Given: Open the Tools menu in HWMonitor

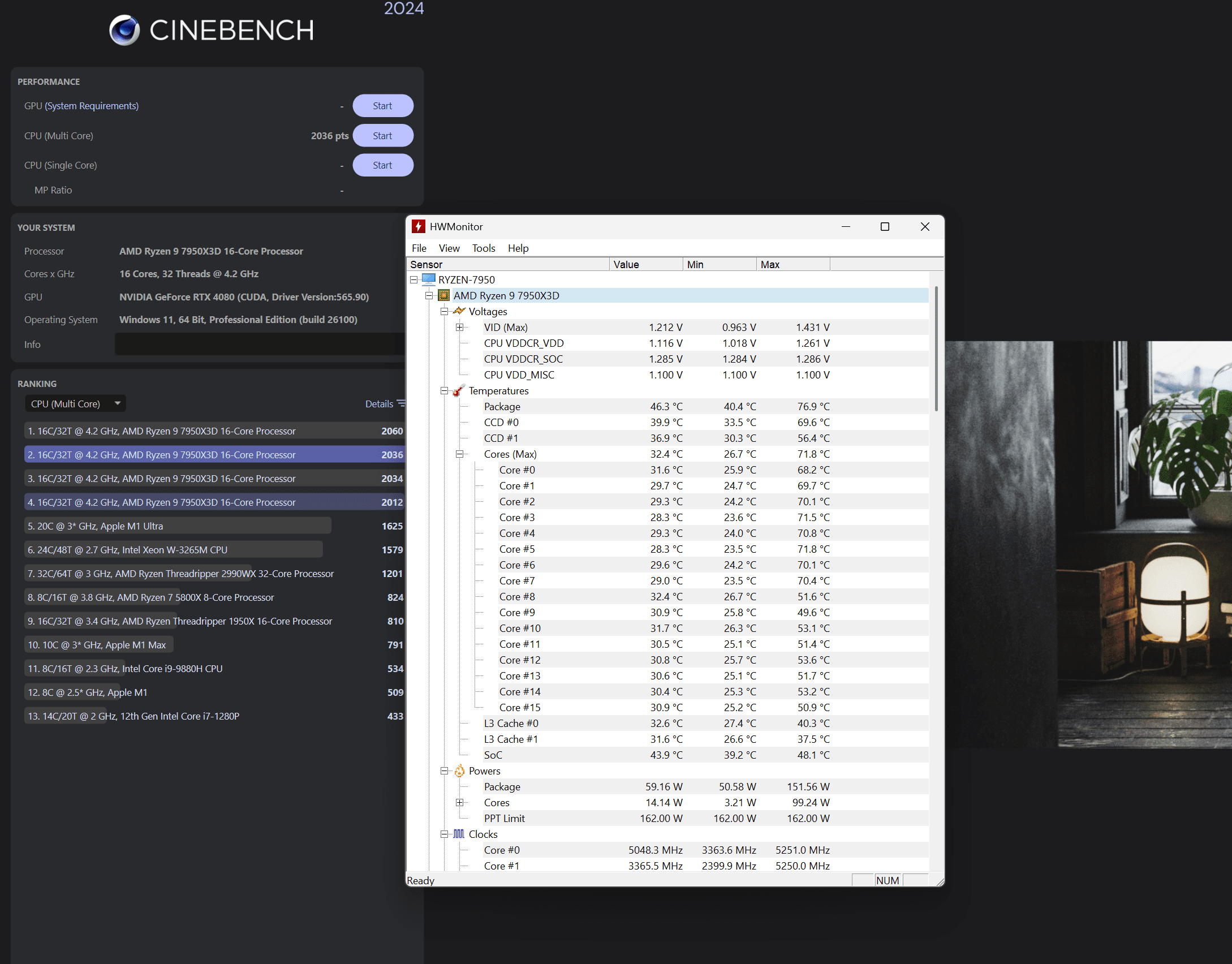Looking at the screenshot, I should pyautogui.click(x=484, y=248).
